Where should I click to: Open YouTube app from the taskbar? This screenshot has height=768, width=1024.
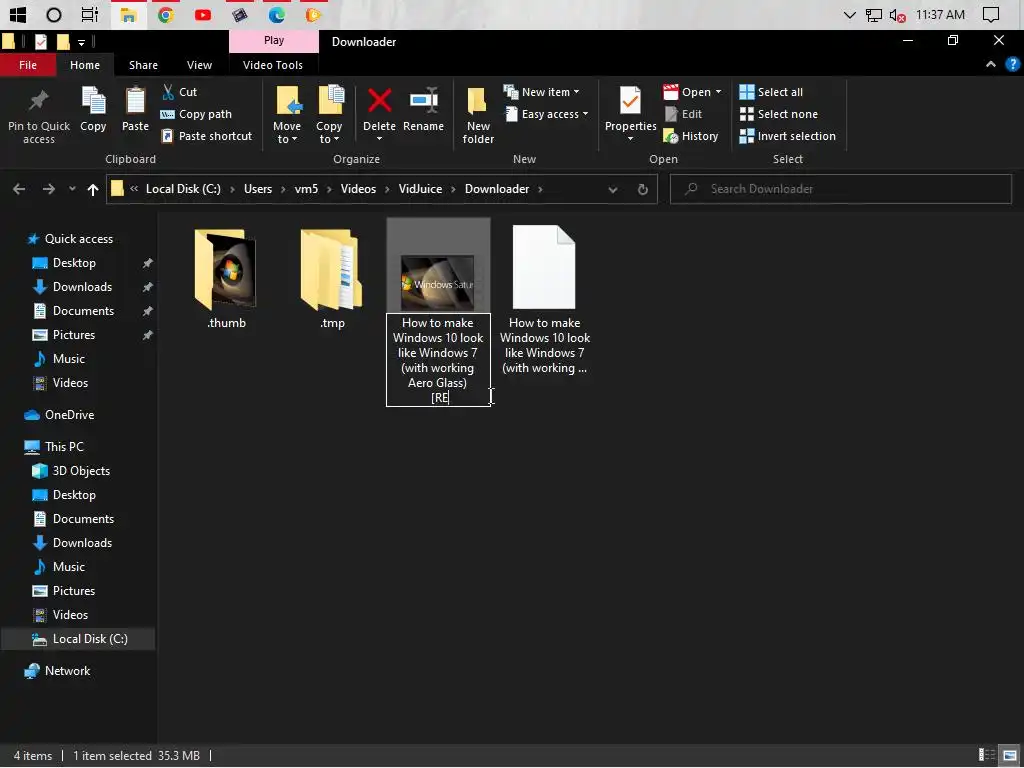203,14
